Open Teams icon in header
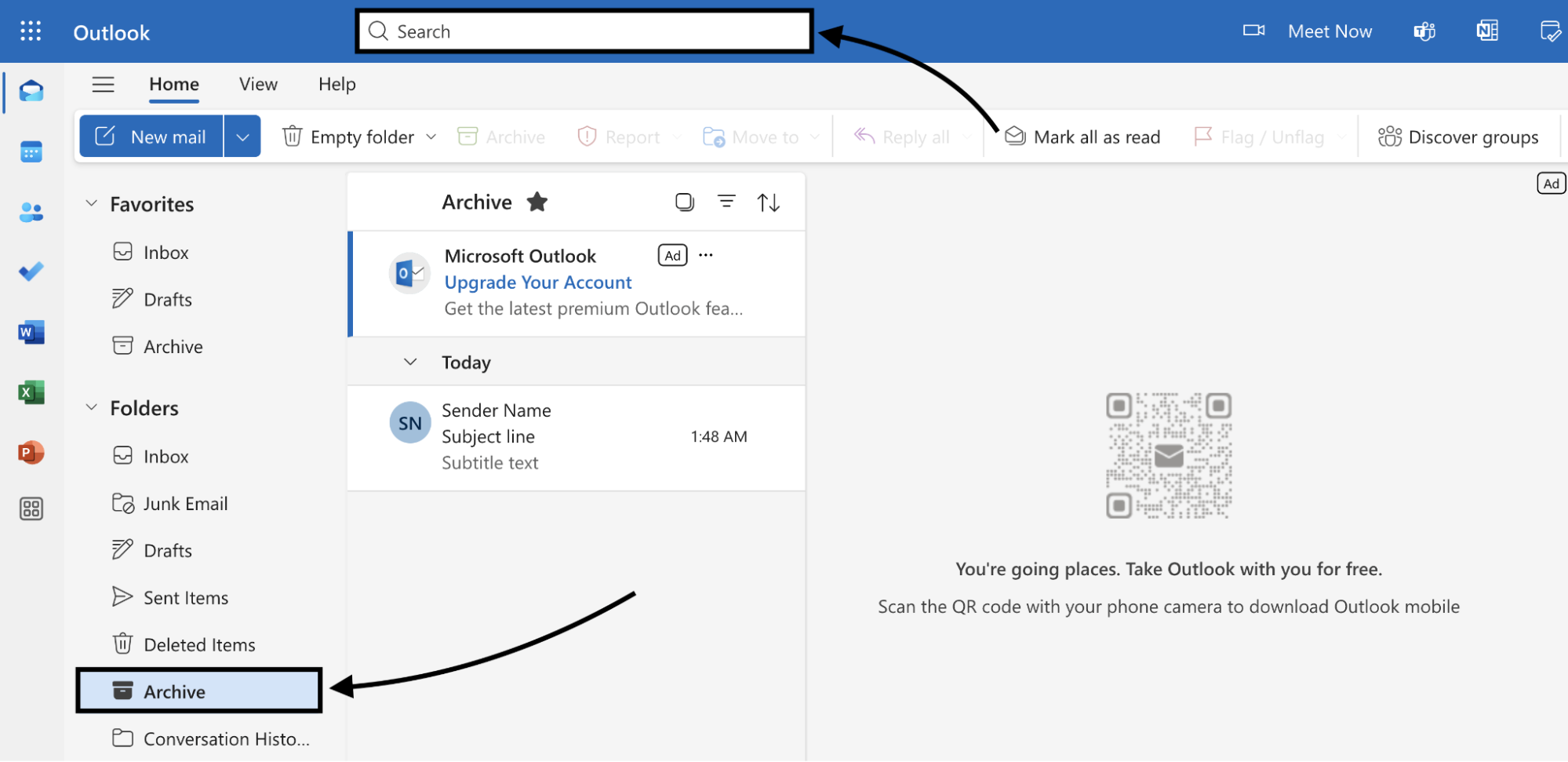This screenshot has width=1568, height=762. pyautogui.click(x=1424, y=31)
